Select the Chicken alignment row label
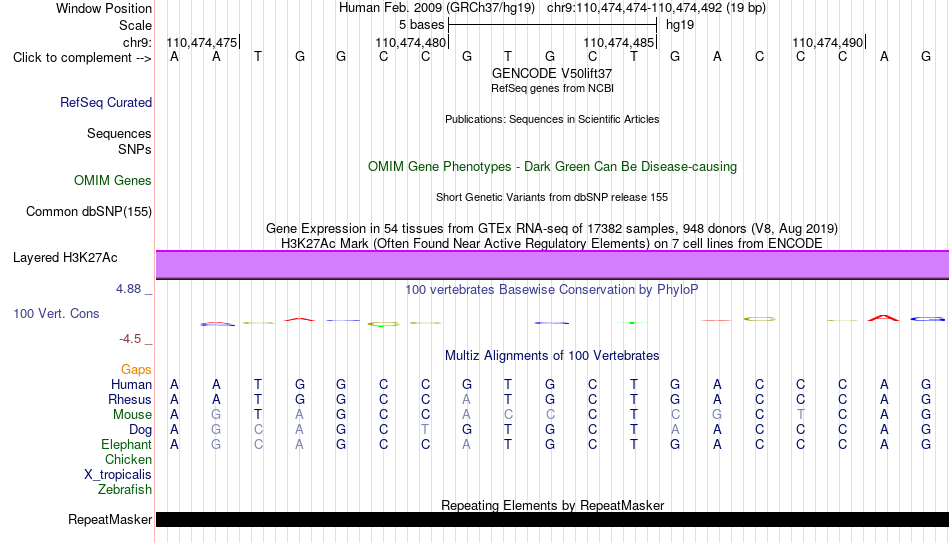The height and width of the screenshot is (543, 950). (x=128, y=460)
